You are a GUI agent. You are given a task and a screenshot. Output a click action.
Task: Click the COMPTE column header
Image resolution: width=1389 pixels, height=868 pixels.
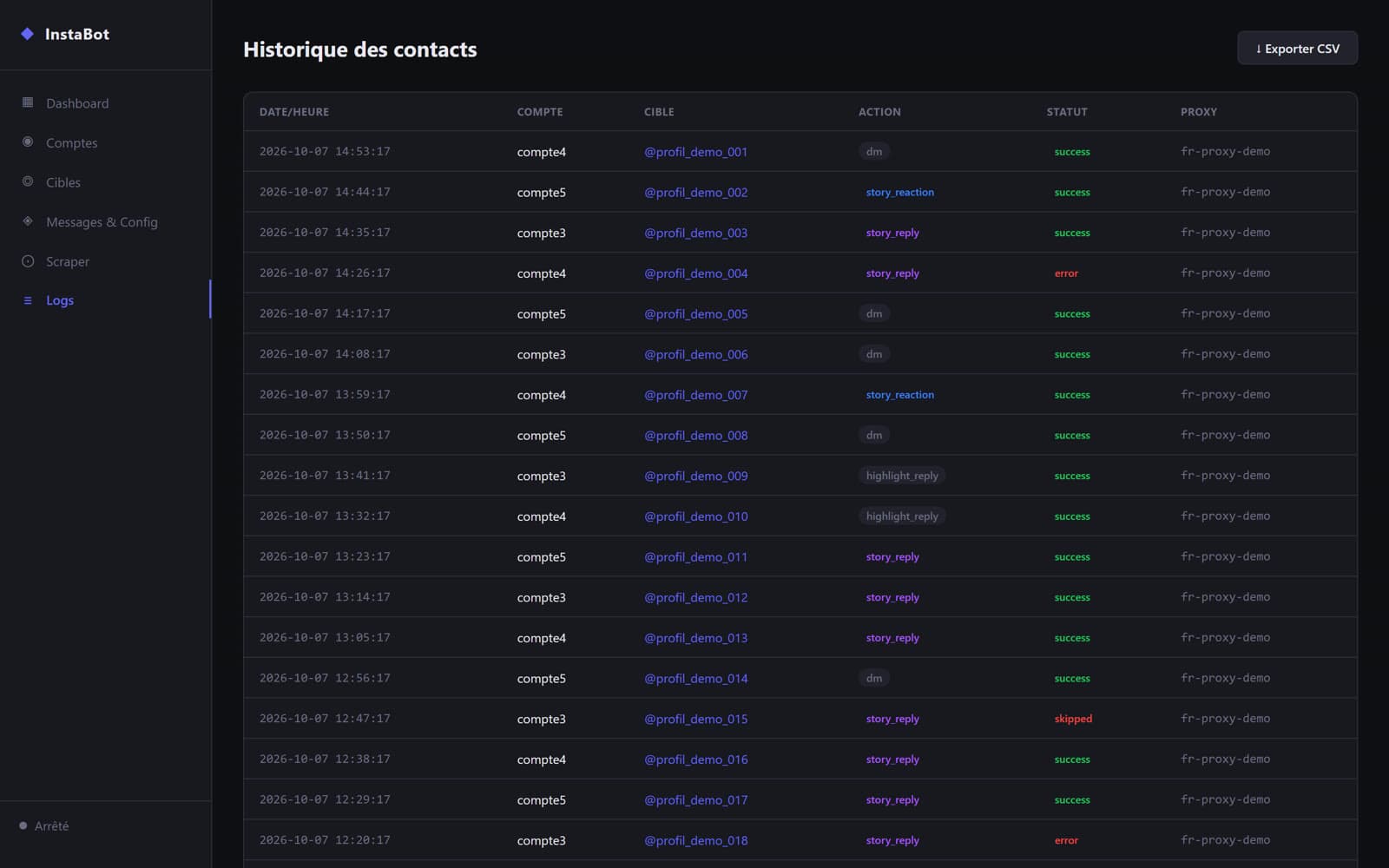point(540,112)
